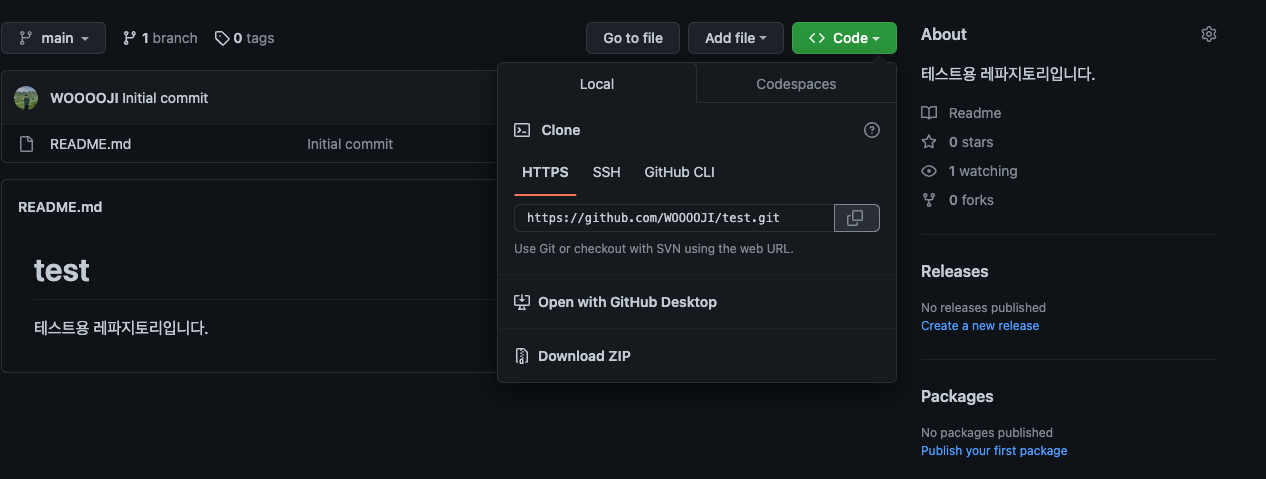Click the fork icon beside 0 forks
Image resolution: width=1266 pixels, height=479 pixels.
coord(929,200)
